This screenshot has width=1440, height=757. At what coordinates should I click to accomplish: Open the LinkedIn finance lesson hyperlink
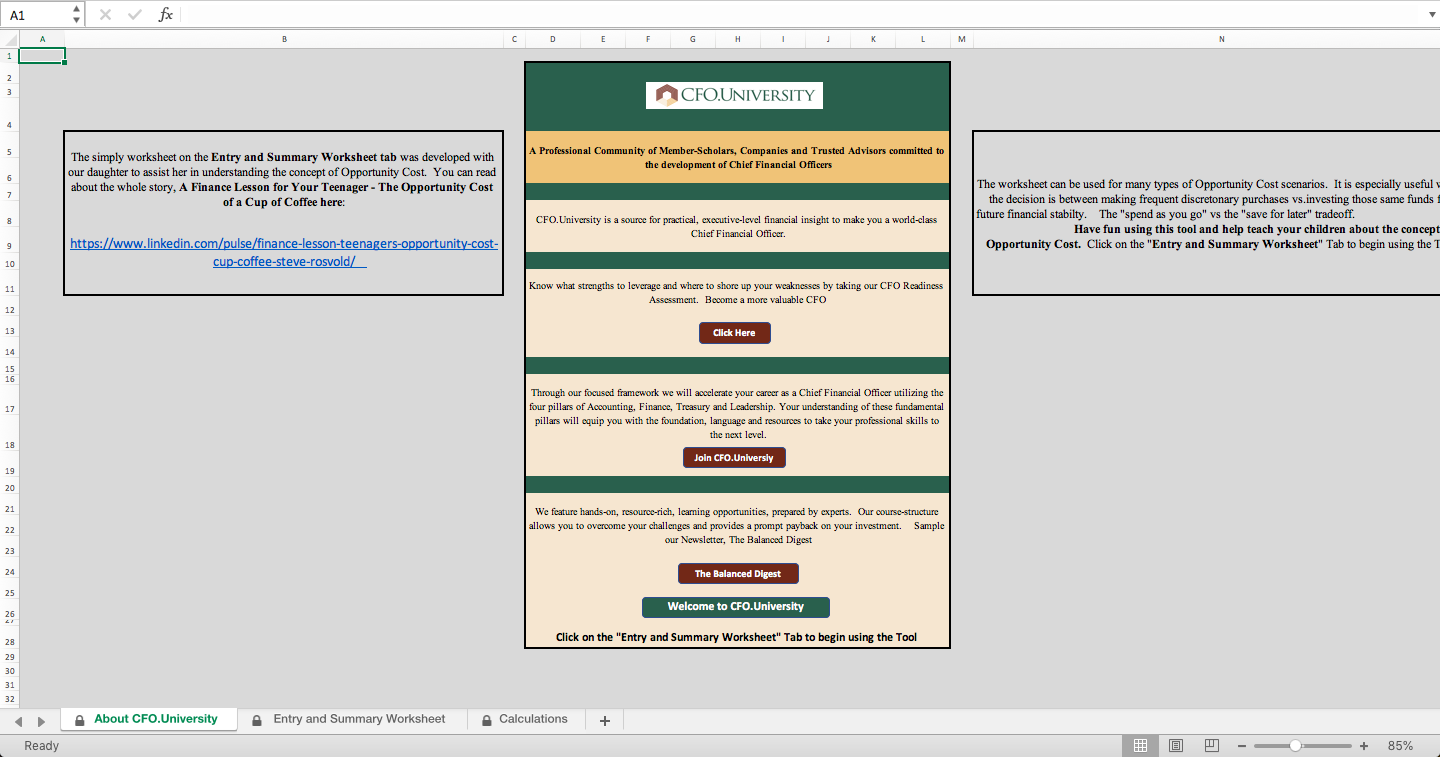(x=284, y=252)
